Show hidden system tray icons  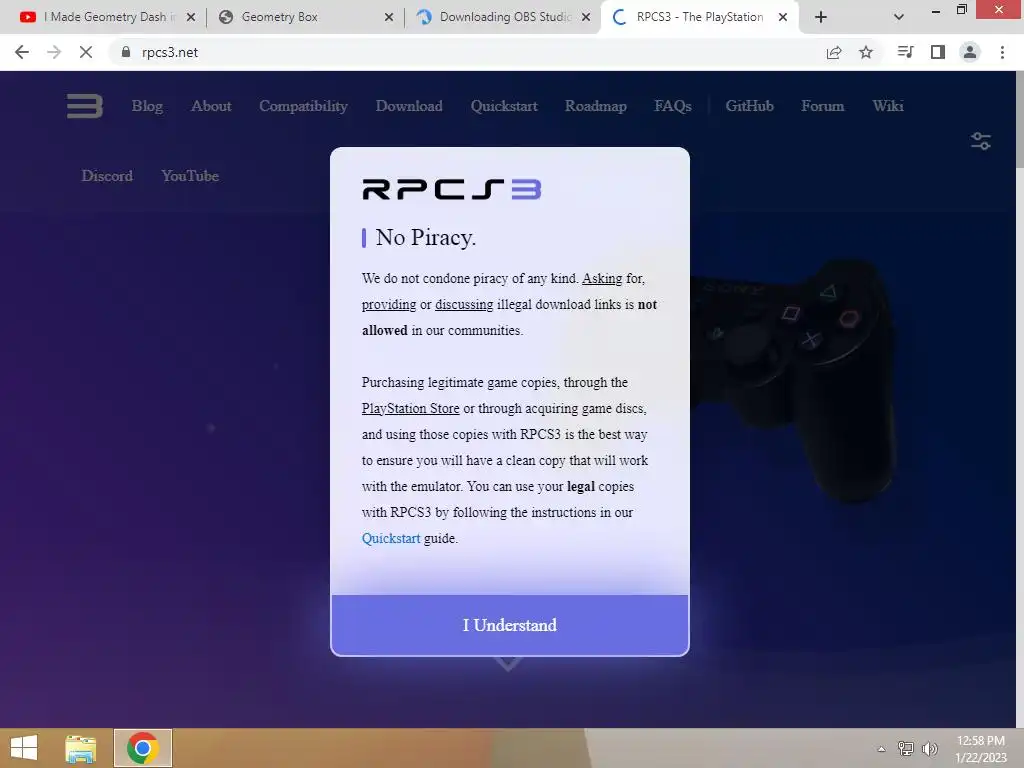[881, 749]
